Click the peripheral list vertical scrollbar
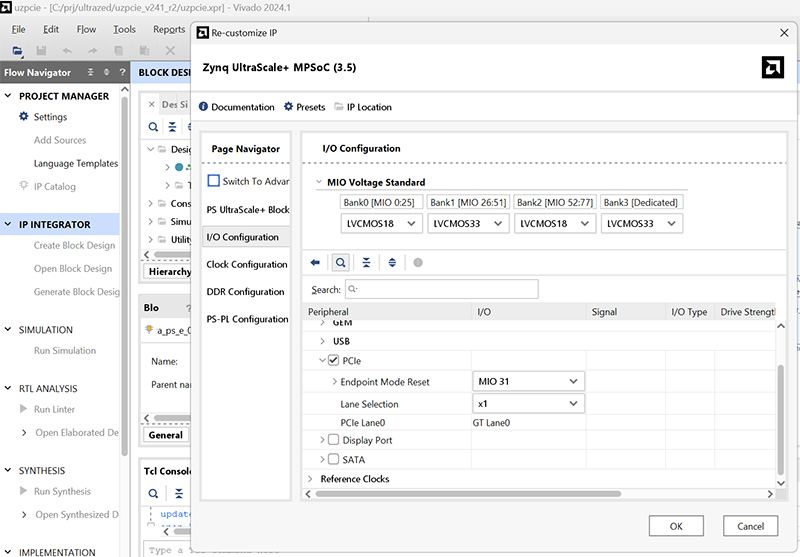800x557 pixels. [781, 418]
